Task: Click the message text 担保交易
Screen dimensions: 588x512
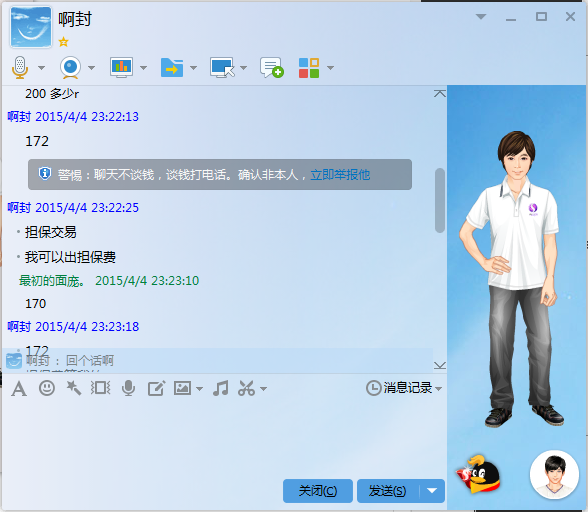Action: point(51,232)
